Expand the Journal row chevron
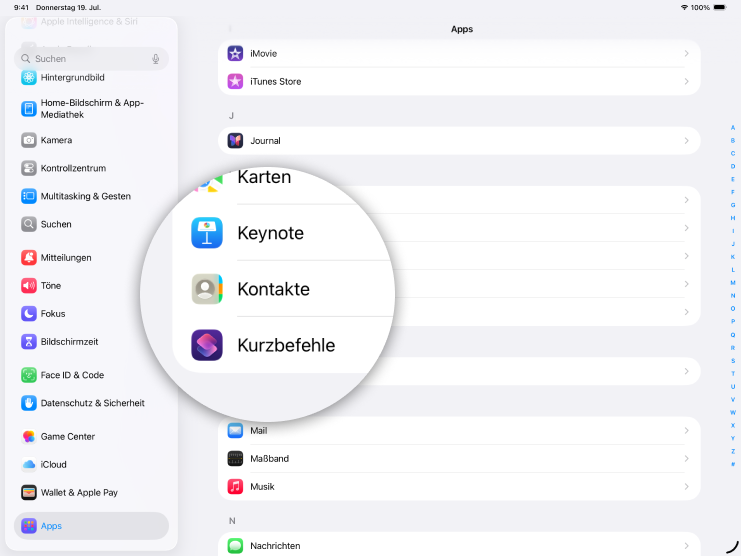Viewport: 741px width, 556px height. point(686,141)
